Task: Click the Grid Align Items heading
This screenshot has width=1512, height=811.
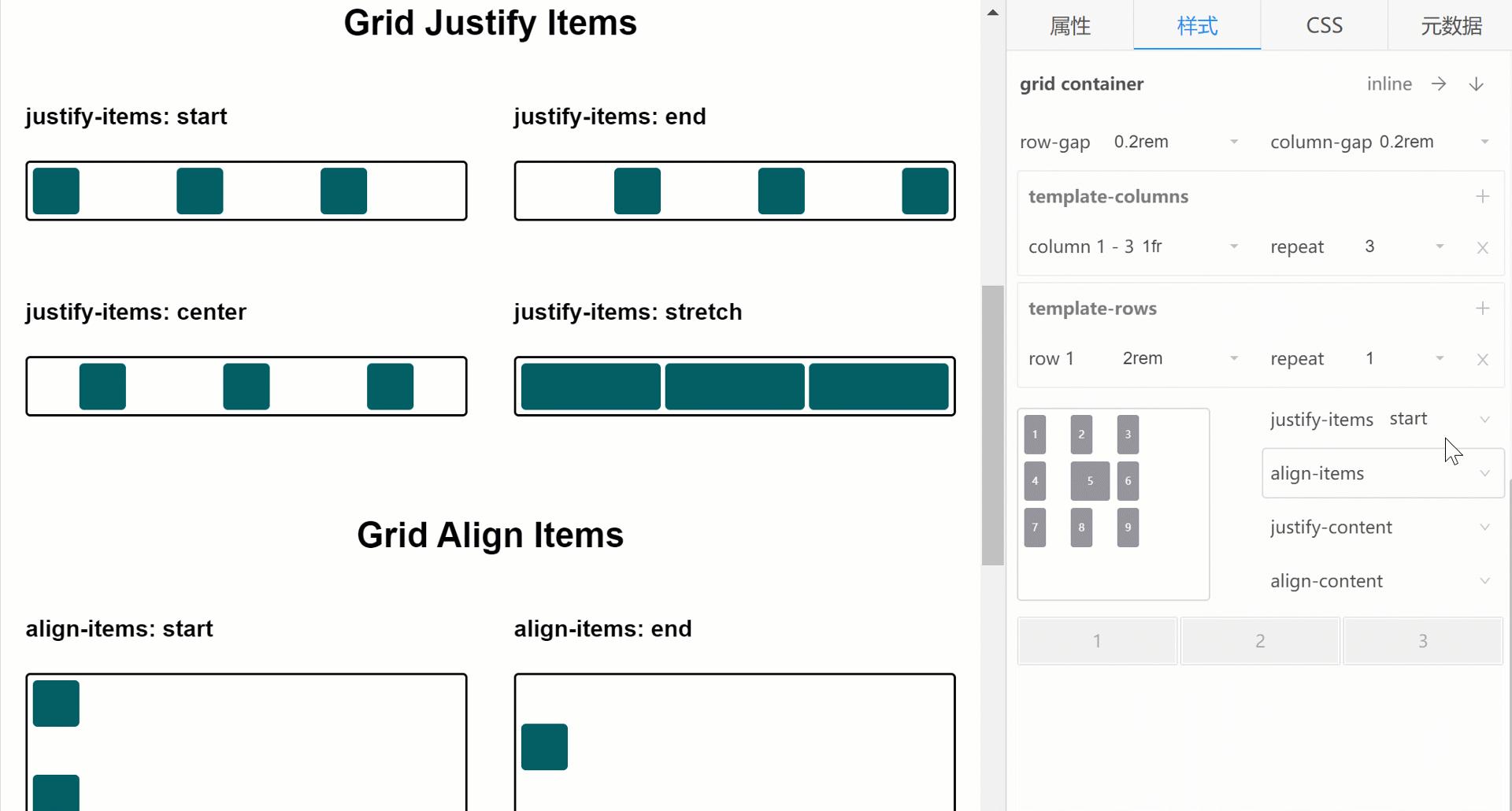Action: 490,535
